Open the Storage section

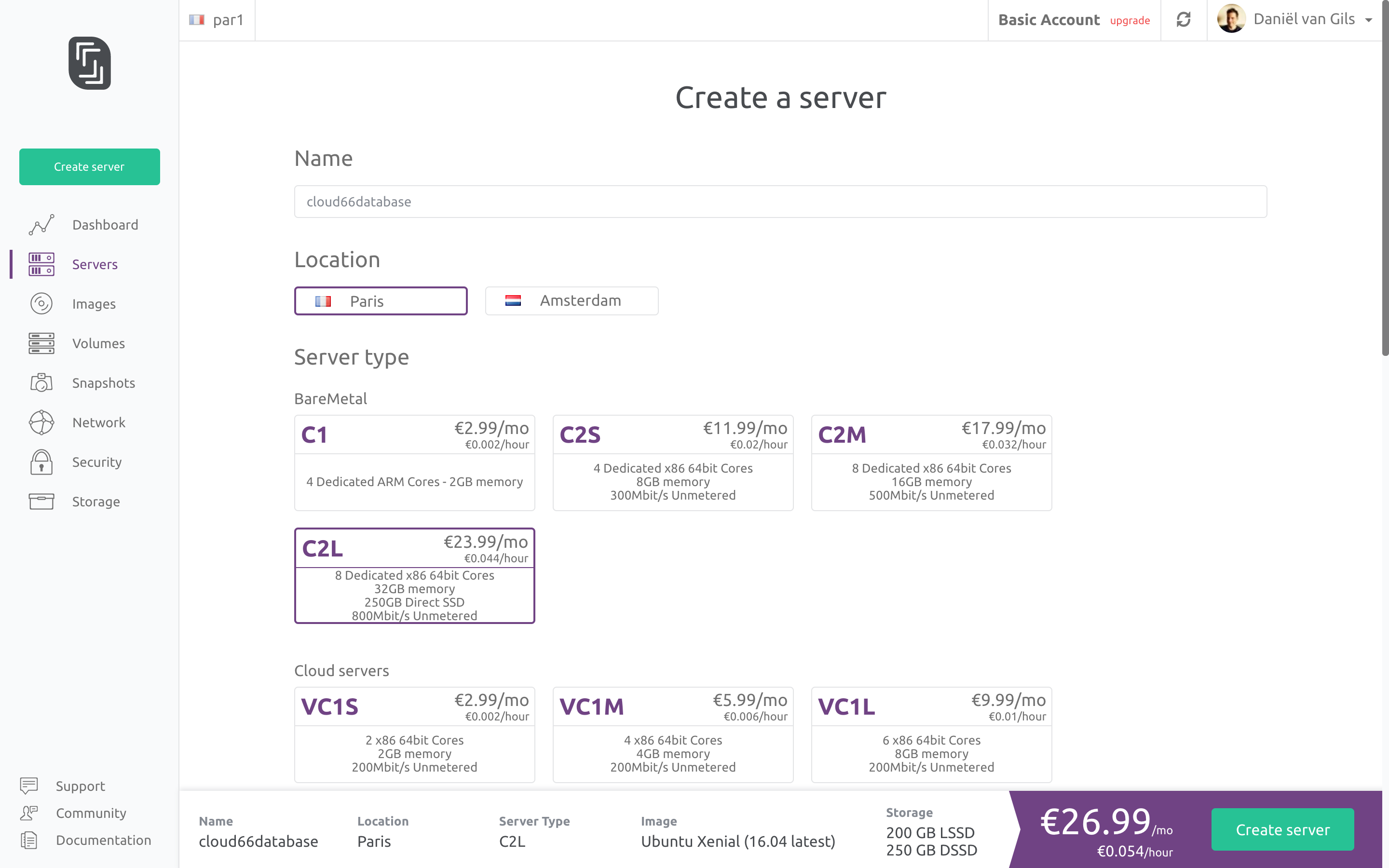96,501
